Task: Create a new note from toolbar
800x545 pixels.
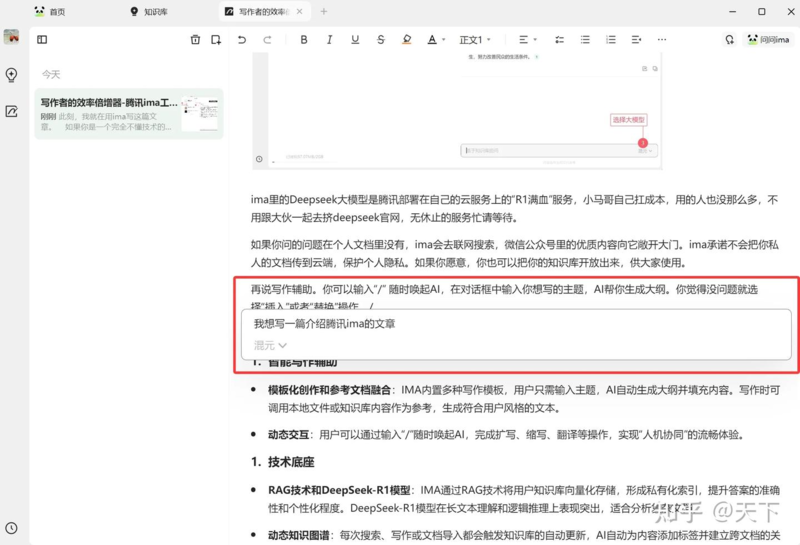Action: tap(216, 40)
